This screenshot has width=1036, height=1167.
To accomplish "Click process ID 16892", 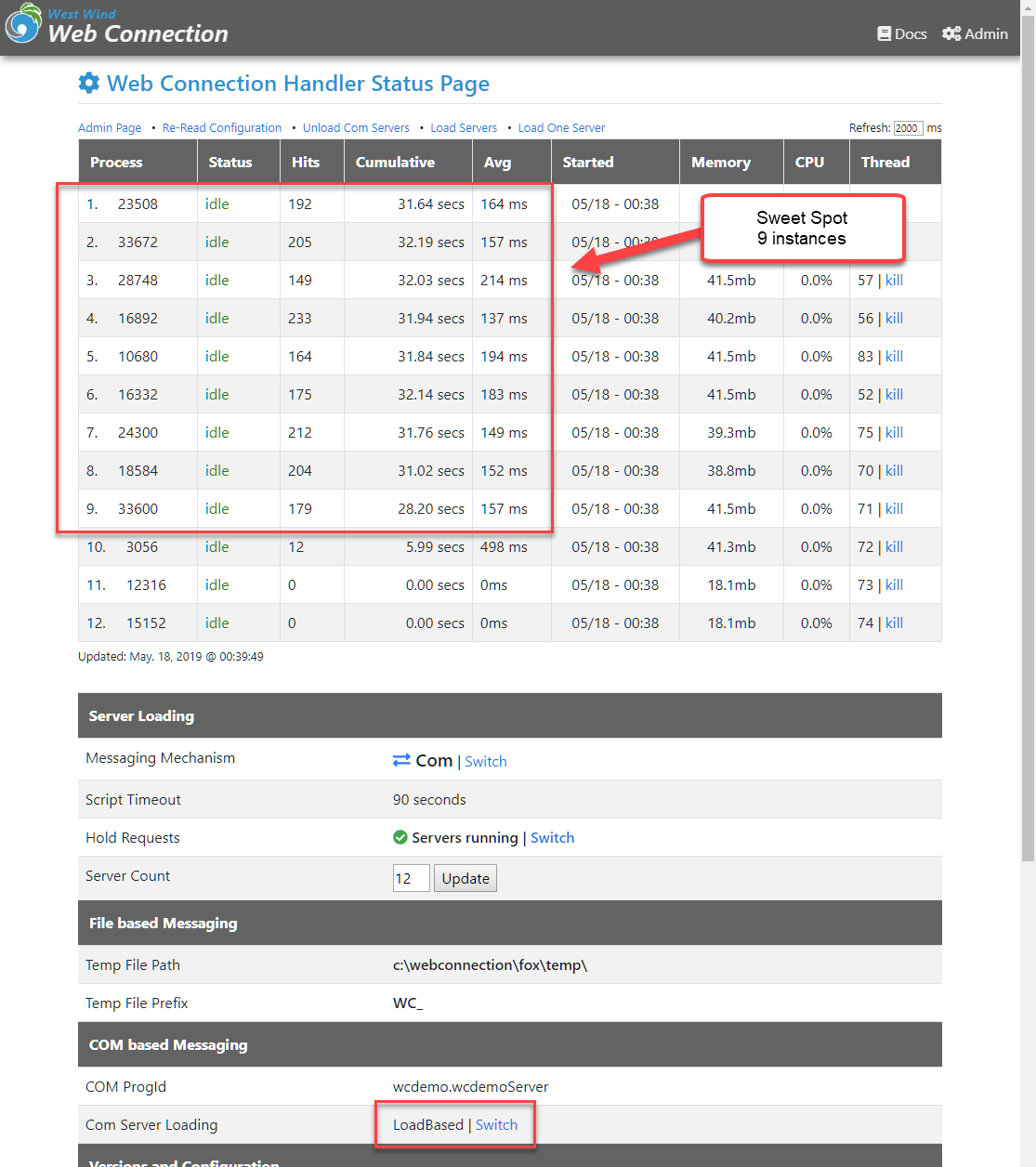I will click(x=138, y=318).
